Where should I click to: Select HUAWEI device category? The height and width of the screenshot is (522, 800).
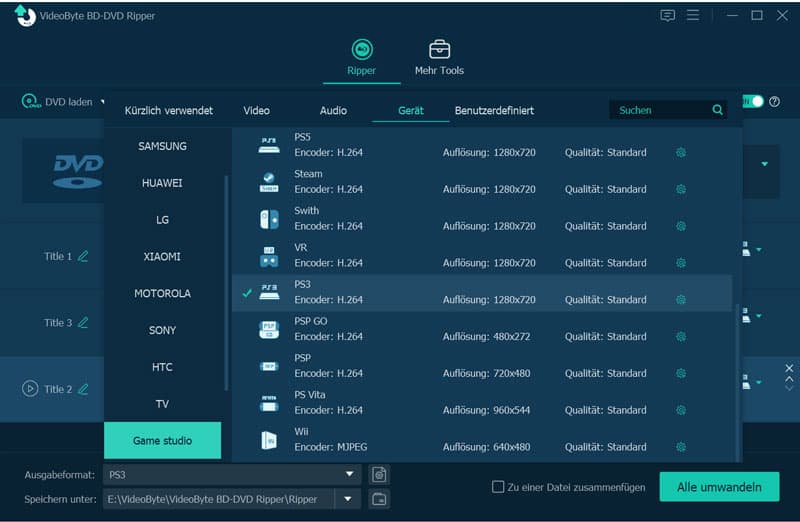pos(162,183)
